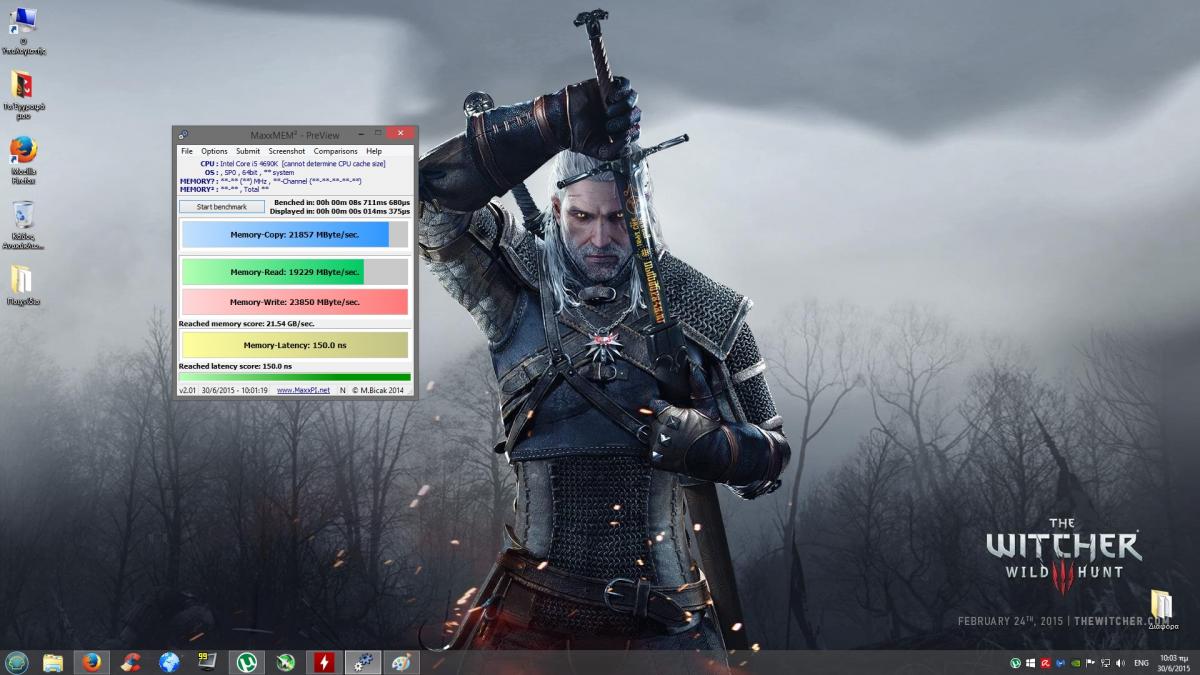
Task: Click the blue gears taskbar button
Action: pyautogui.click(x=363, y=662)
